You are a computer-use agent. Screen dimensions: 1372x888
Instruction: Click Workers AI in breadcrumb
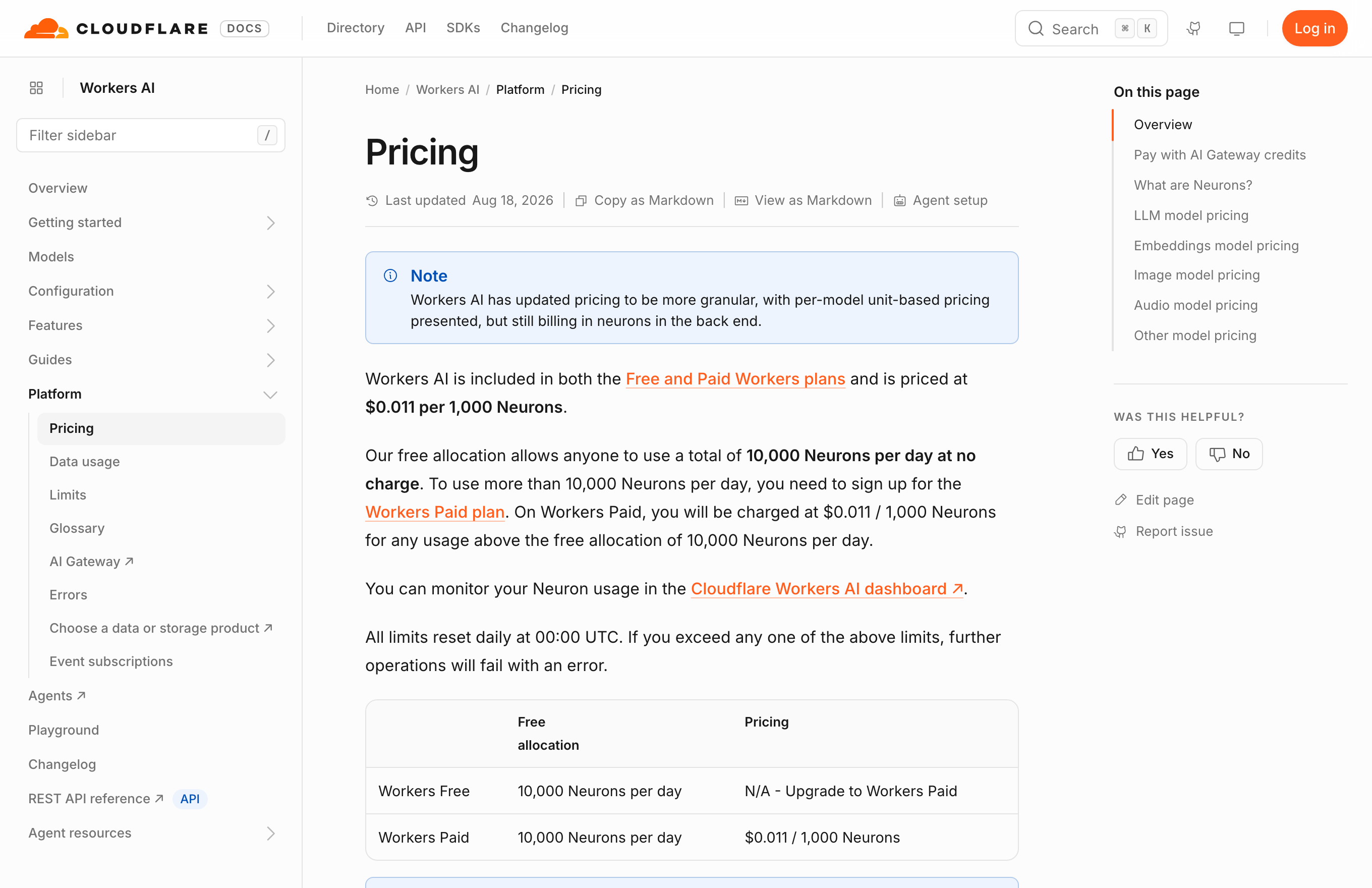pyautogui.click(x=447, y=89)
